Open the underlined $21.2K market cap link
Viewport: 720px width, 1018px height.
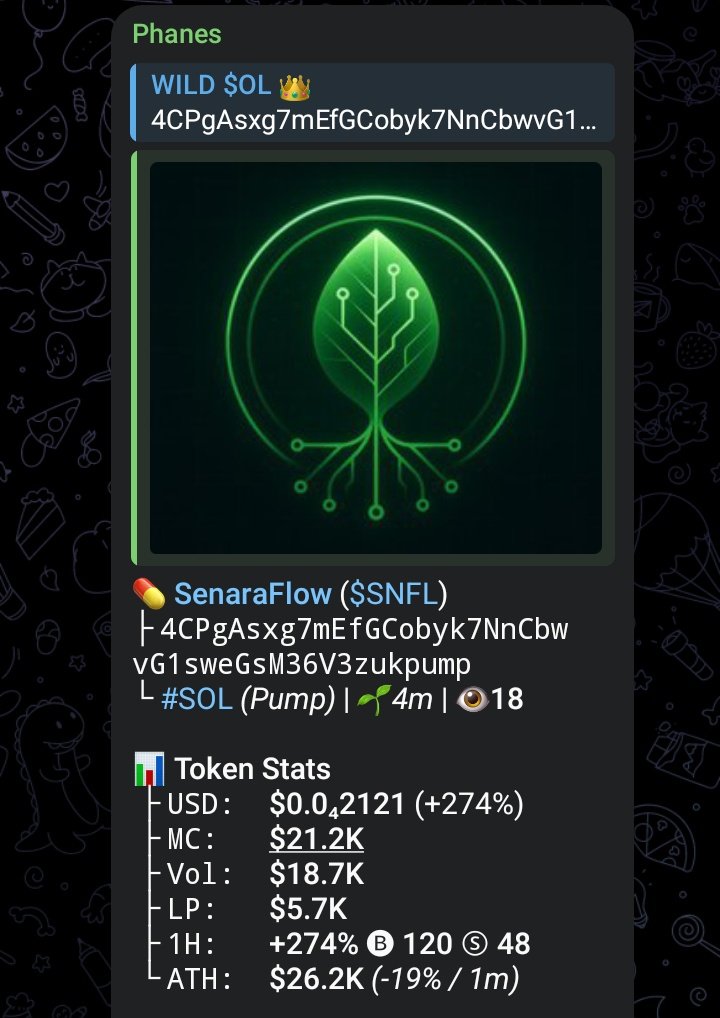[316, 839]
